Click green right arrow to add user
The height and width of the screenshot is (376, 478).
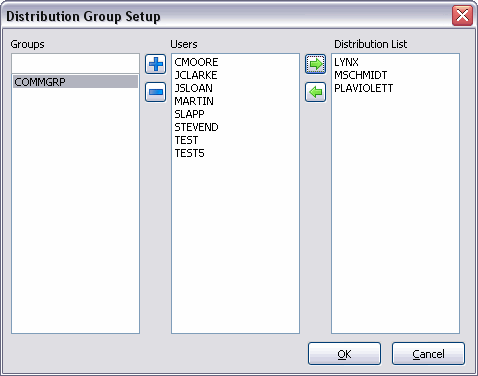[315, 64]
